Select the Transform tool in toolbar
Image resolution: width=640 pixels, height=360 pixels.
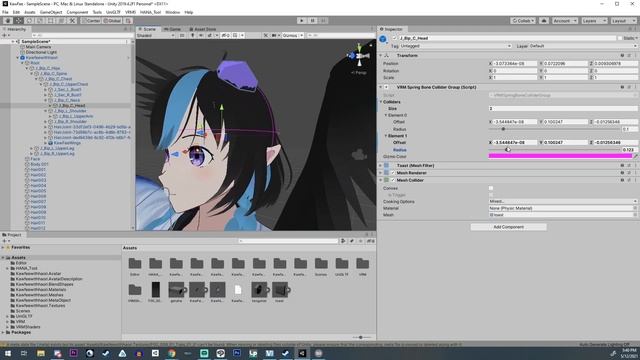[61, 20]
